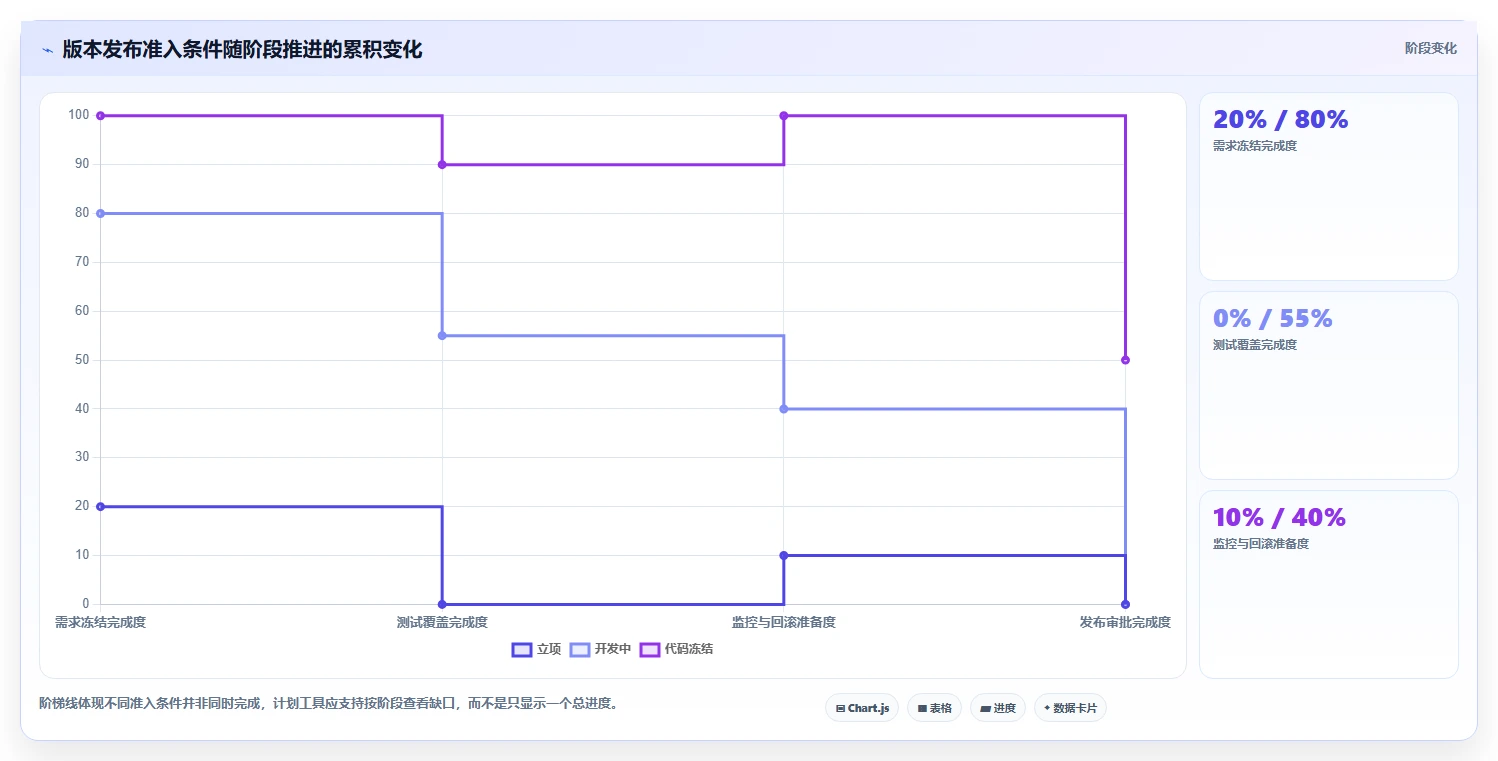
Task: Open the 10% / 40% 监控与回滚准备度 card
Action: 1329,585
